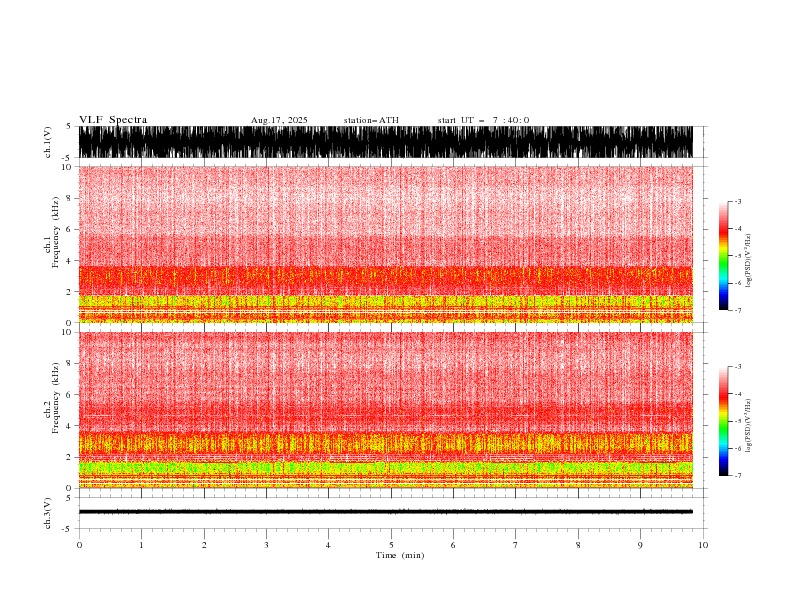Click the "ch.3(V)" waveform axis label
Viewport: 792px width, 612px height.
coord(48,514)
